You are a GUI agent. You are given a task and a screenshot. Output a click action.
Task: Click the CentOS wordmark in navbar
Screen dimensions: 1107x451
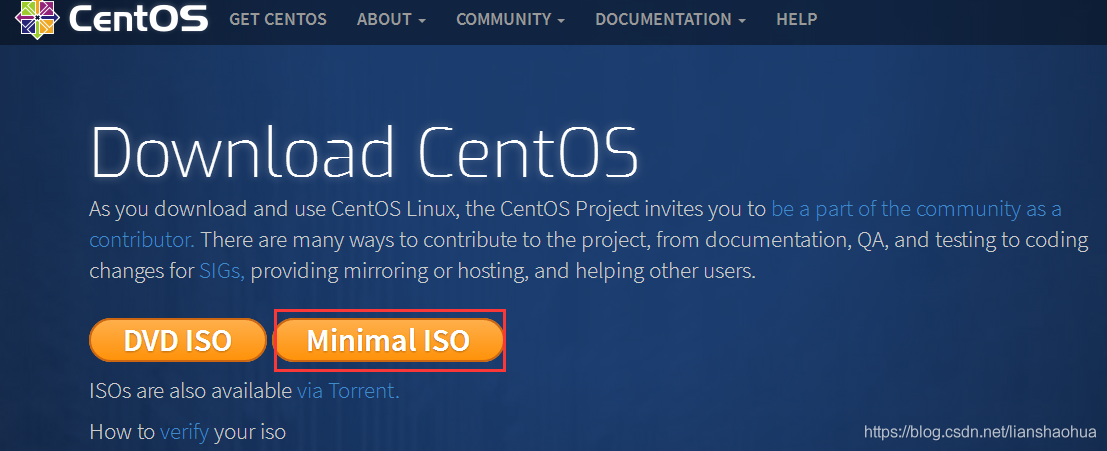[x=138, y=18]
